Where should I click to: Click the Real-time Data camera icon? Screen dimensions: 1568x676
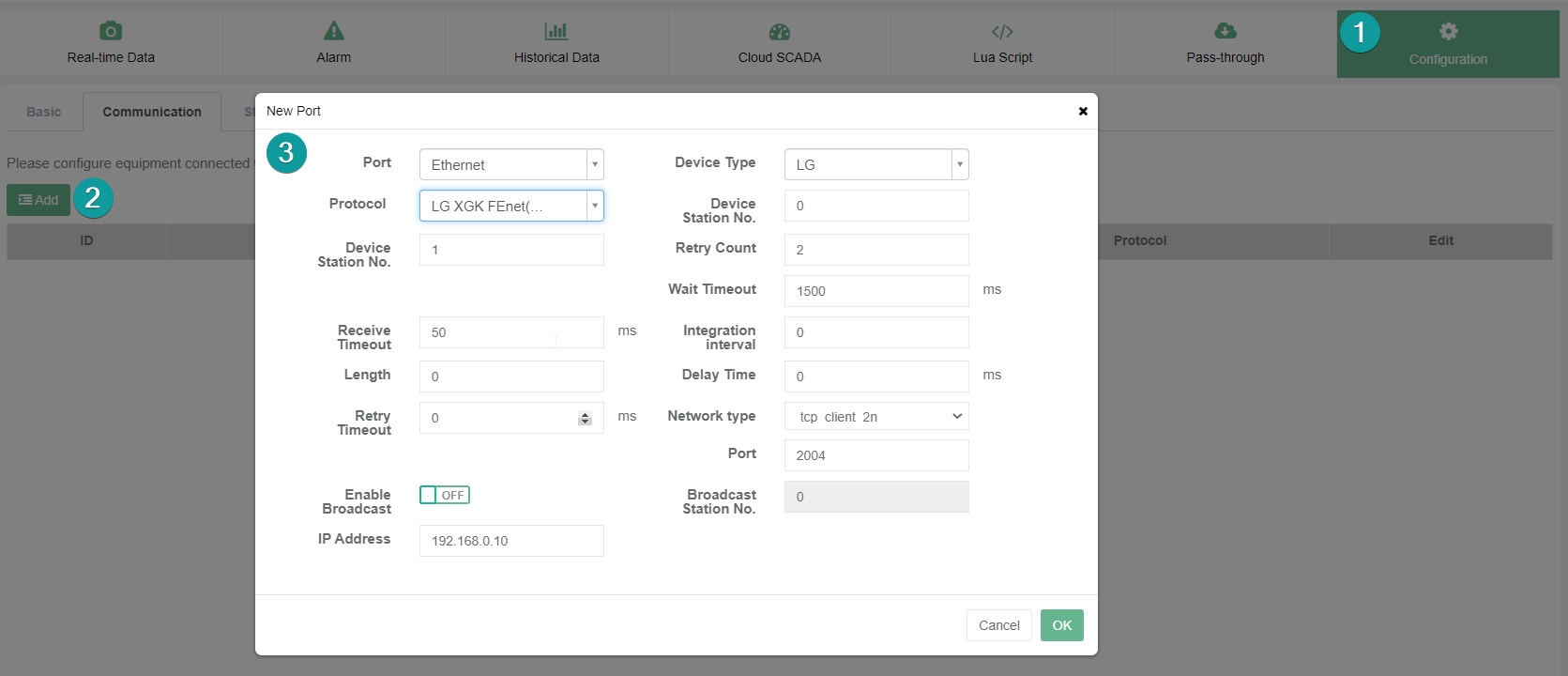(111, 31)
